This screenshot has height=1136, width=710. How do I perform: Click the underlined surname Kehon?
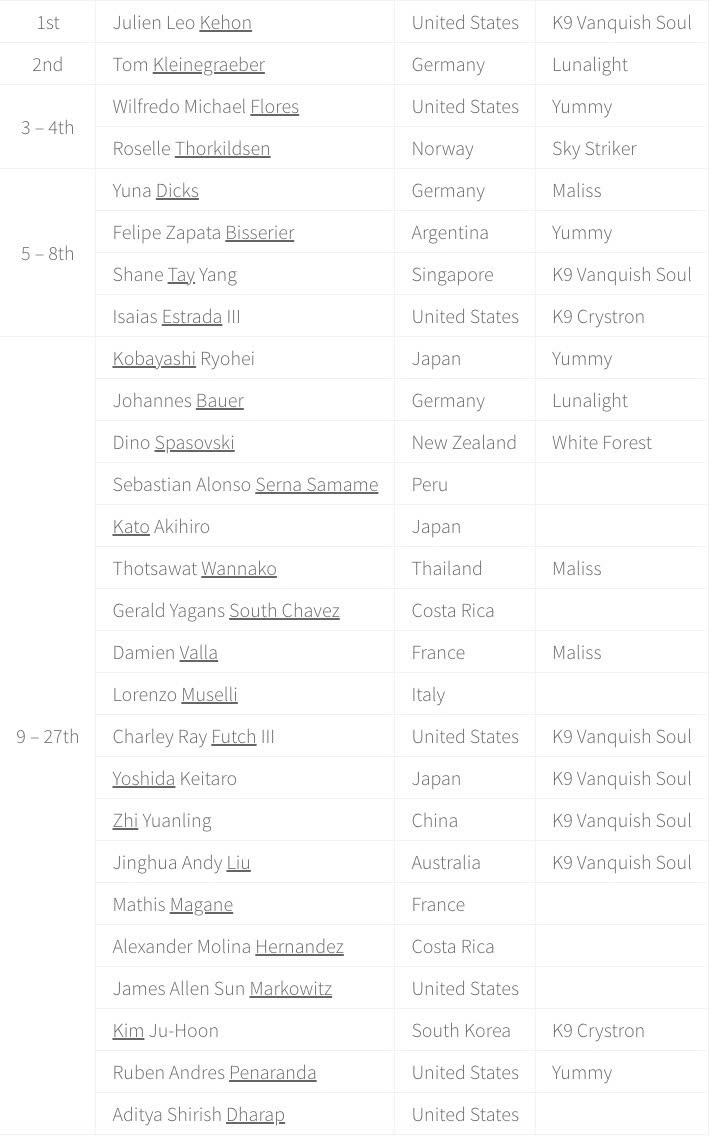225,22
